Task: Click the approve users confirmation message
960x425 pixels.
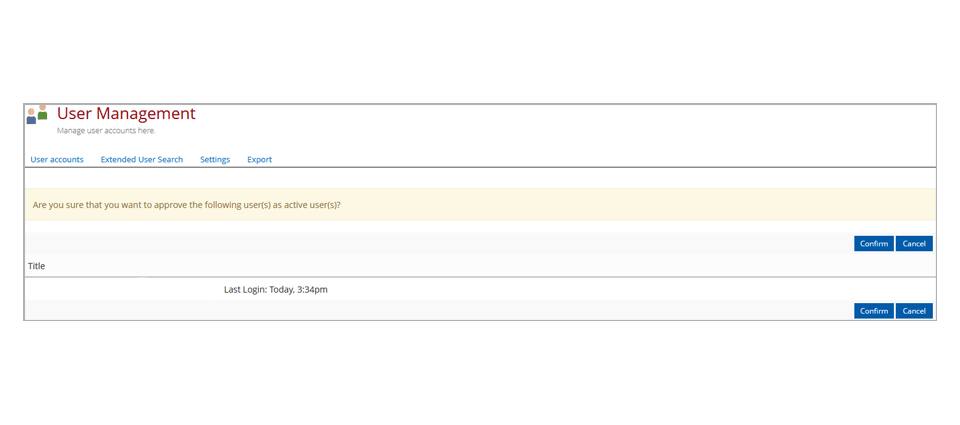Action: coord(187,205)
